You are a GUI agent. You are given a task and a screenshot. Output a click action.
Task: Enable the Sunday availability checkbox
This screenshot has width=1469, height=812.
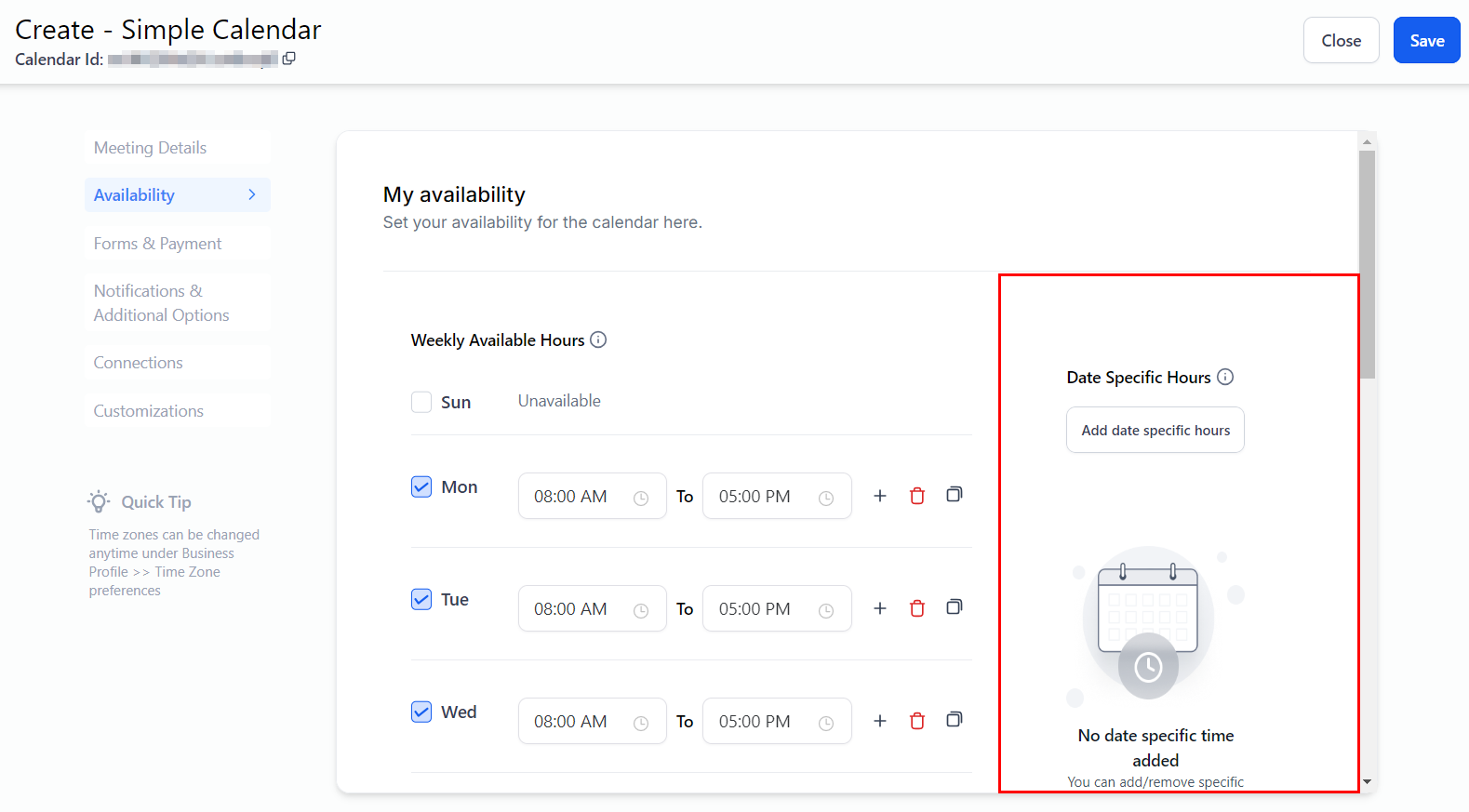point(421,402)
